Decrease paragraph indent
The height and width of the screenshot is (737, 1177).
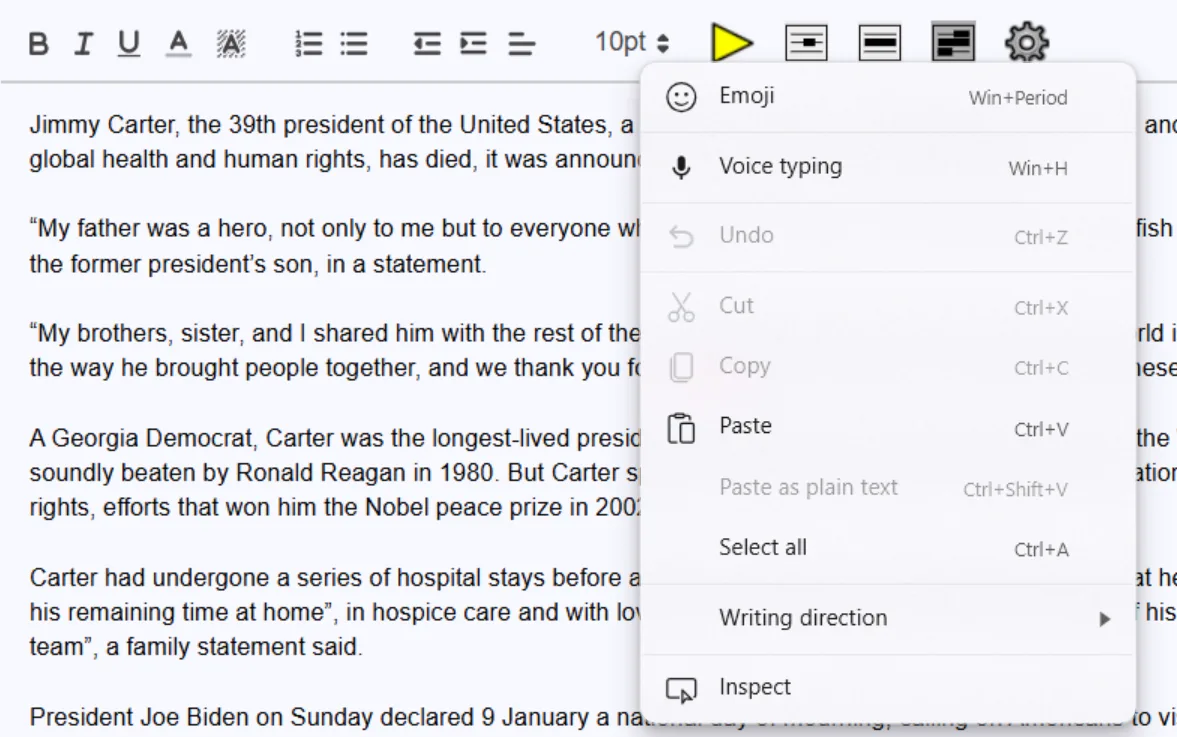(x=426, y=42)
